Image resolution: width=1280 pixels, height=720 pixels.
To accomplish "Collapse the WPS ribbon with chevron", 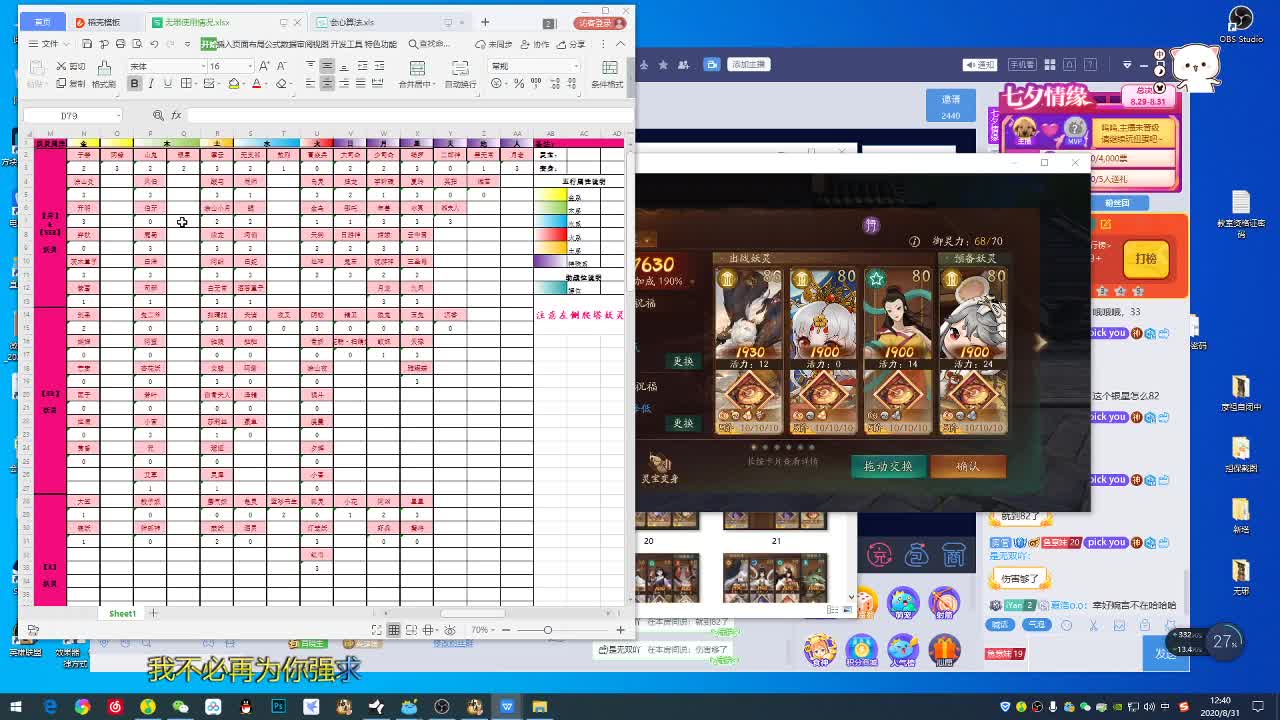I will (620, 44).
